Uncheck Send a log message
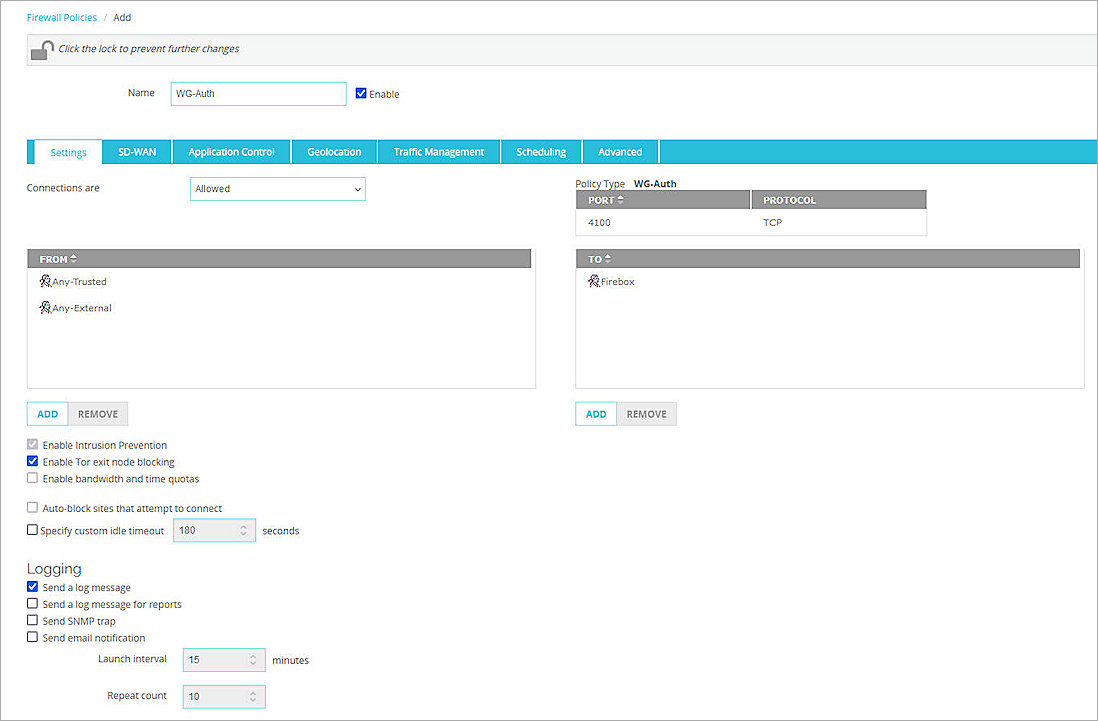 [x=32, y=587]
